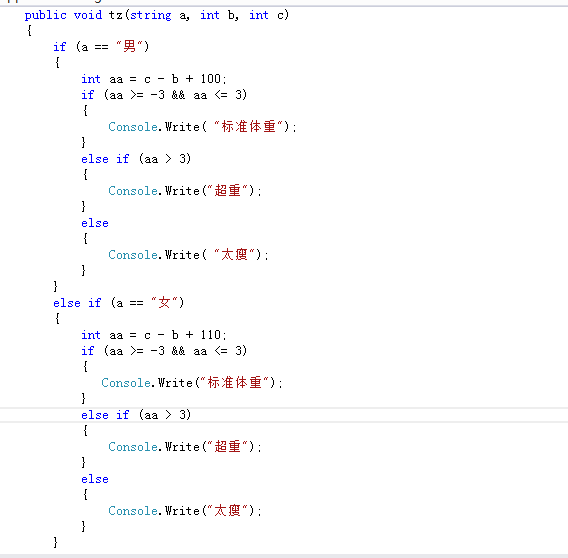Click the number 100 in the male branch
568x558 pixels.
click(211, 79)
